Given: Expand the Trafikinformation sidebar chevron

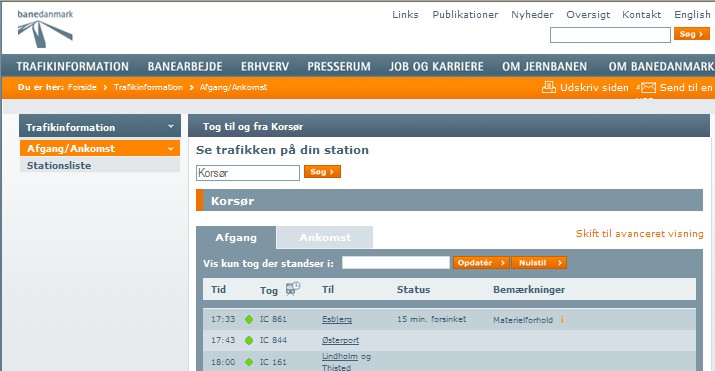Looking at the screenshot, I should click(171, 127).
